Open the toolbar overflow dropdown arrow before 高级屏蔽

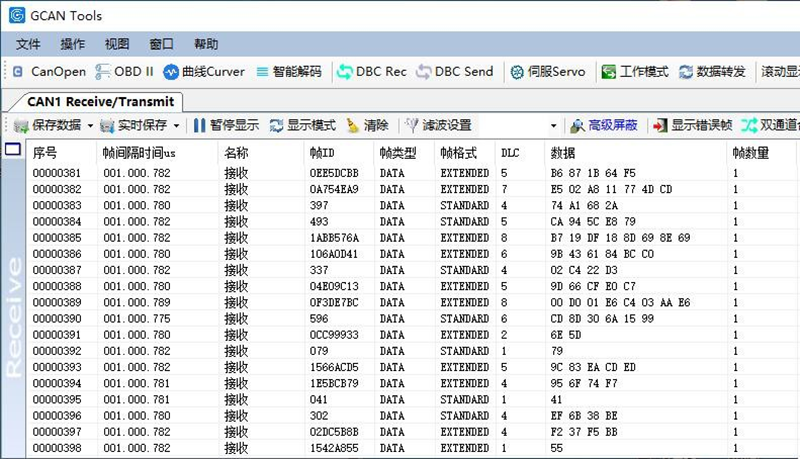(x=554, y=126)
